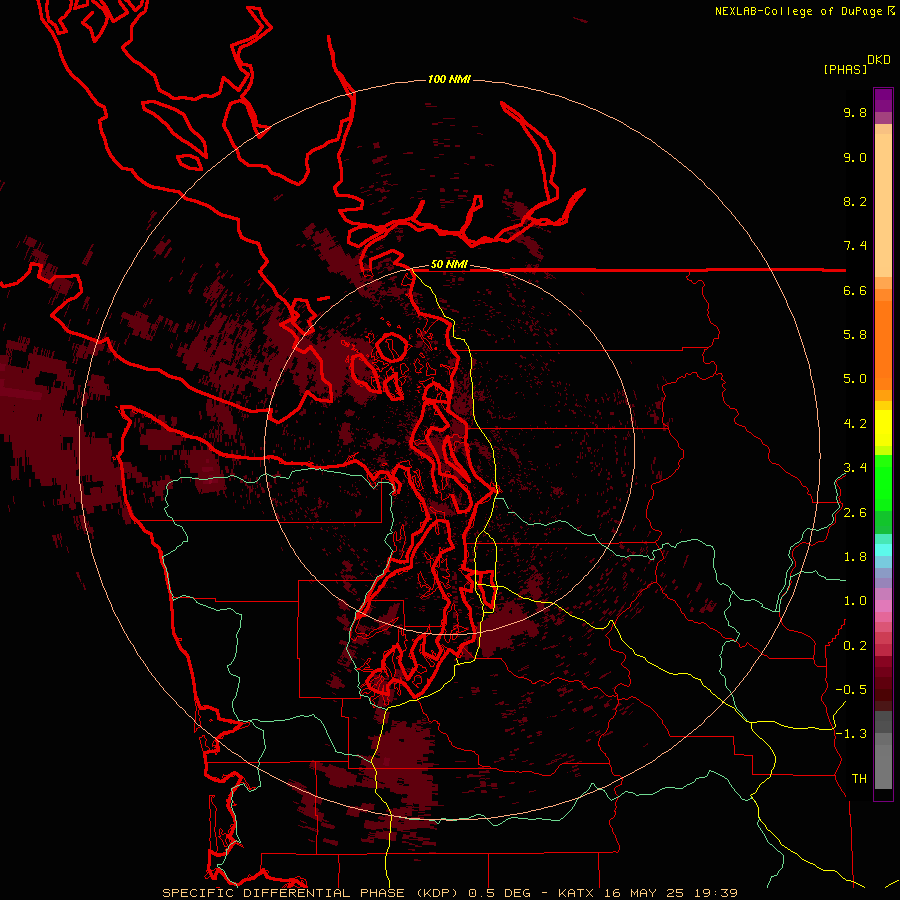Click the TH threshold label on the legend
900x900 pixels.
859,779
